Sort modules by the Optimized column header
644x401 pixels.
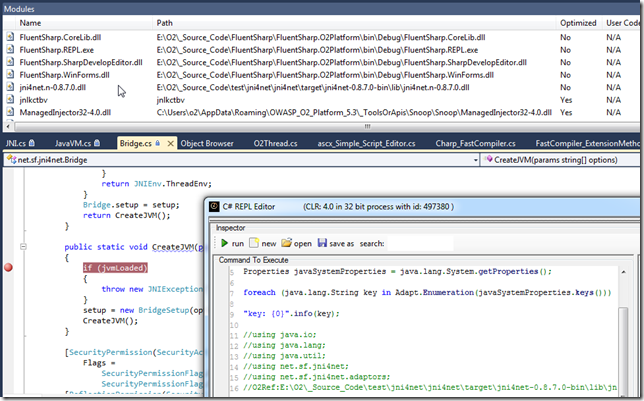coord(580,21)
